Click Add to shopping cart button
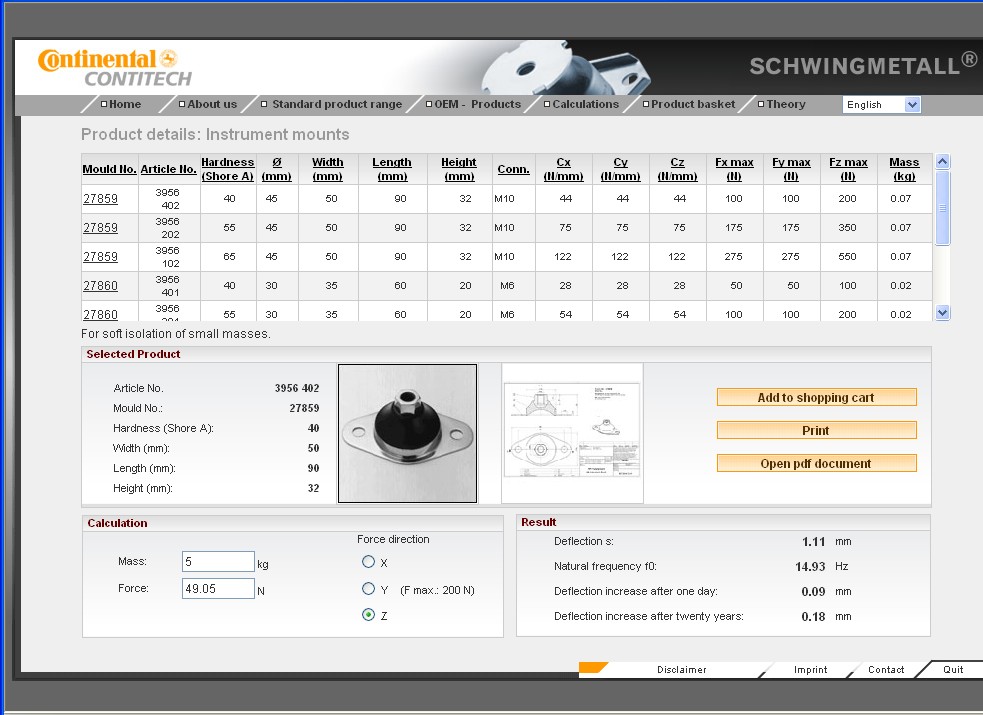The width and height of the screenshot is (983, 715). [x=816, y=397]
